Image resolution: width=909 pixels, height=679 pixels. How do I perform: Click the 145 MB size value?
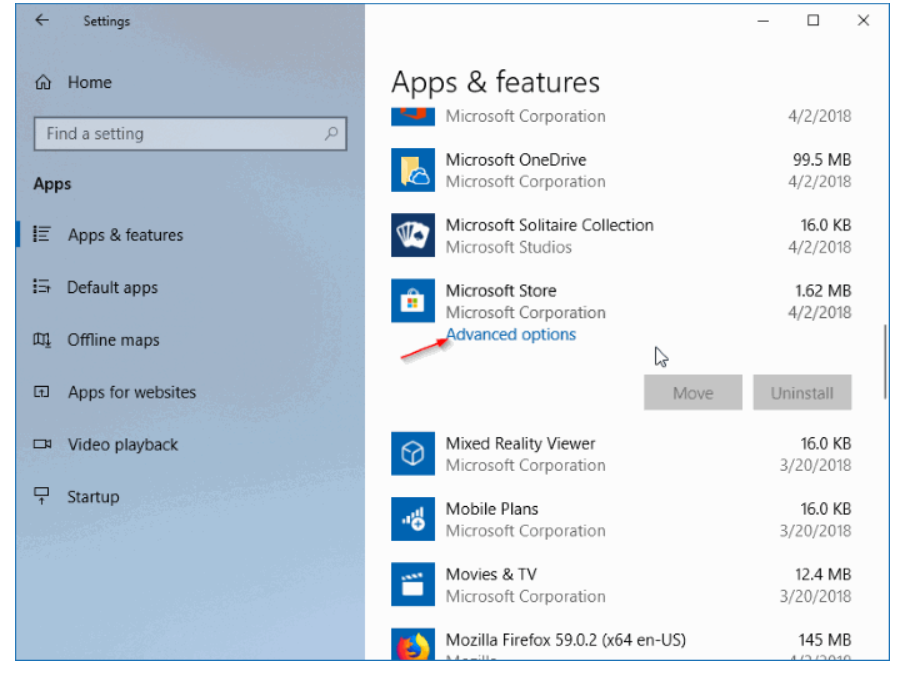[825, 640]
